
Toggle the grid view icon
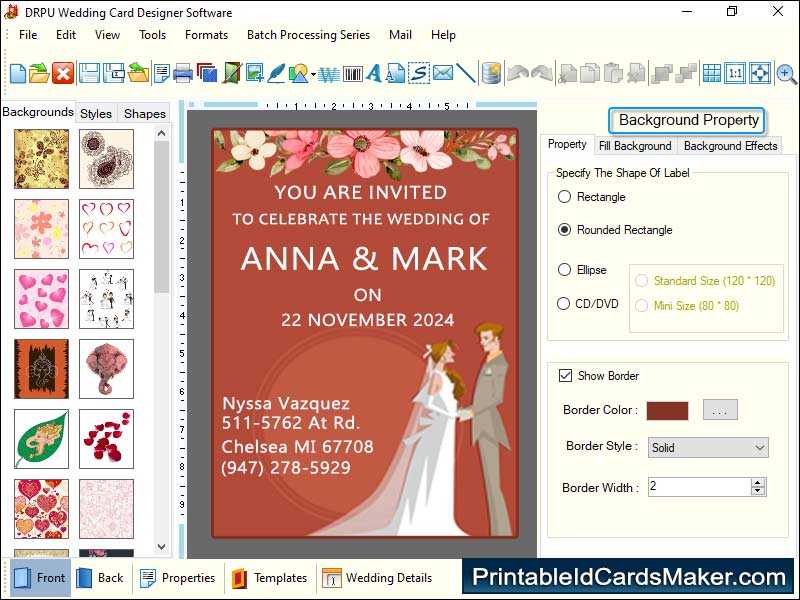pos(711,73)
